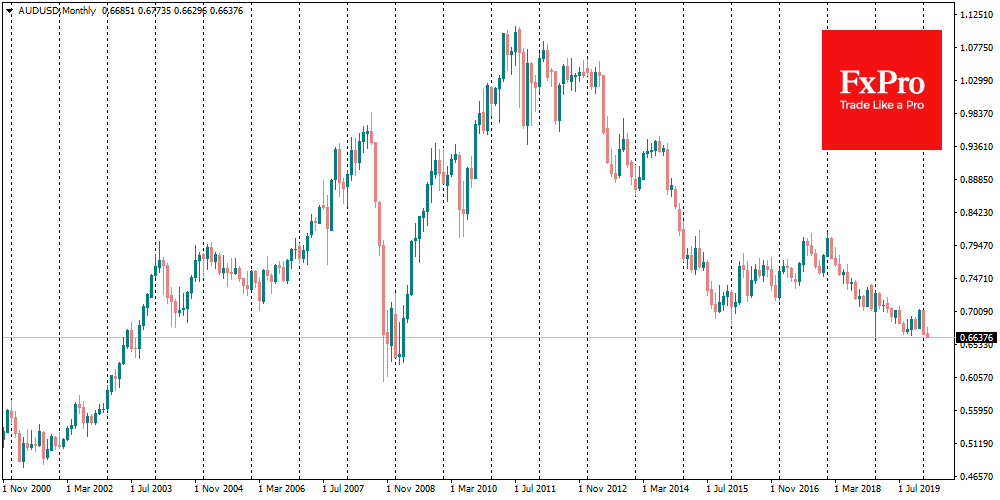Click the 0.98370 price axis label
Screen dimensions: 1000x500
pyautogui.click(x=975, y=114)
